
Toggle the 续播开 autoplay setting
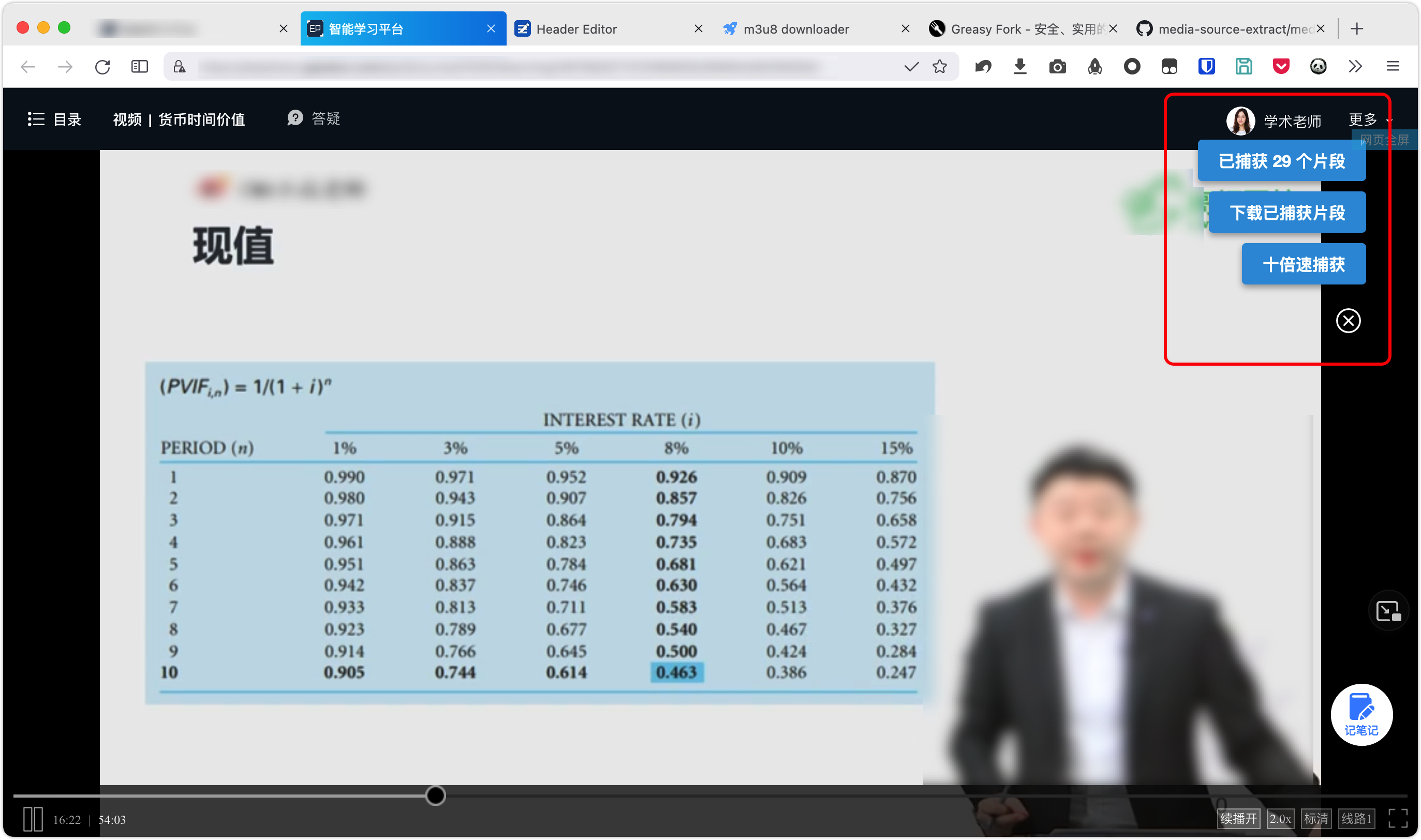(1238, 818)
